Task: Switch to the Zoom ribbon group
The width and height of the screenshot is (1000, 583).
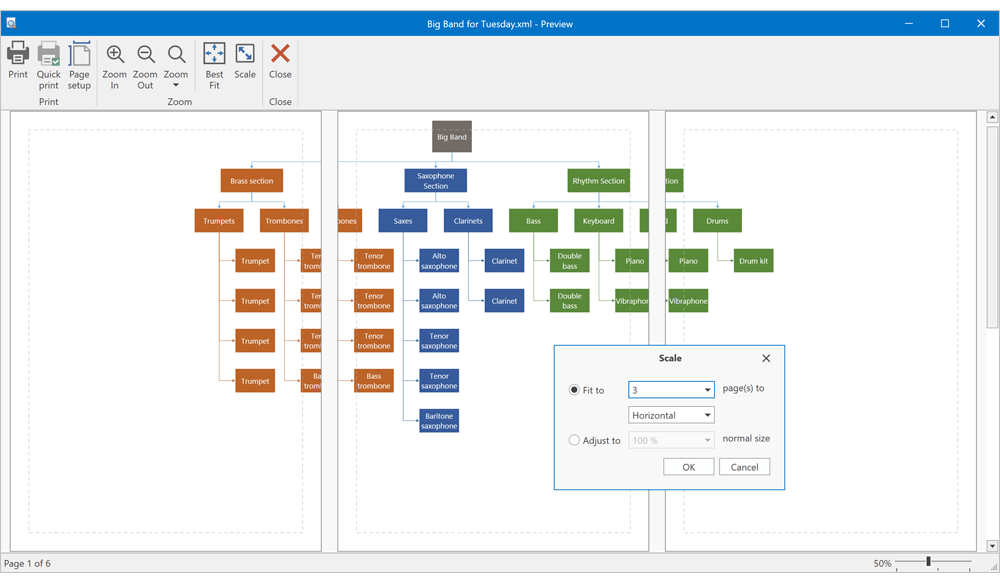Action: [179, 101]
